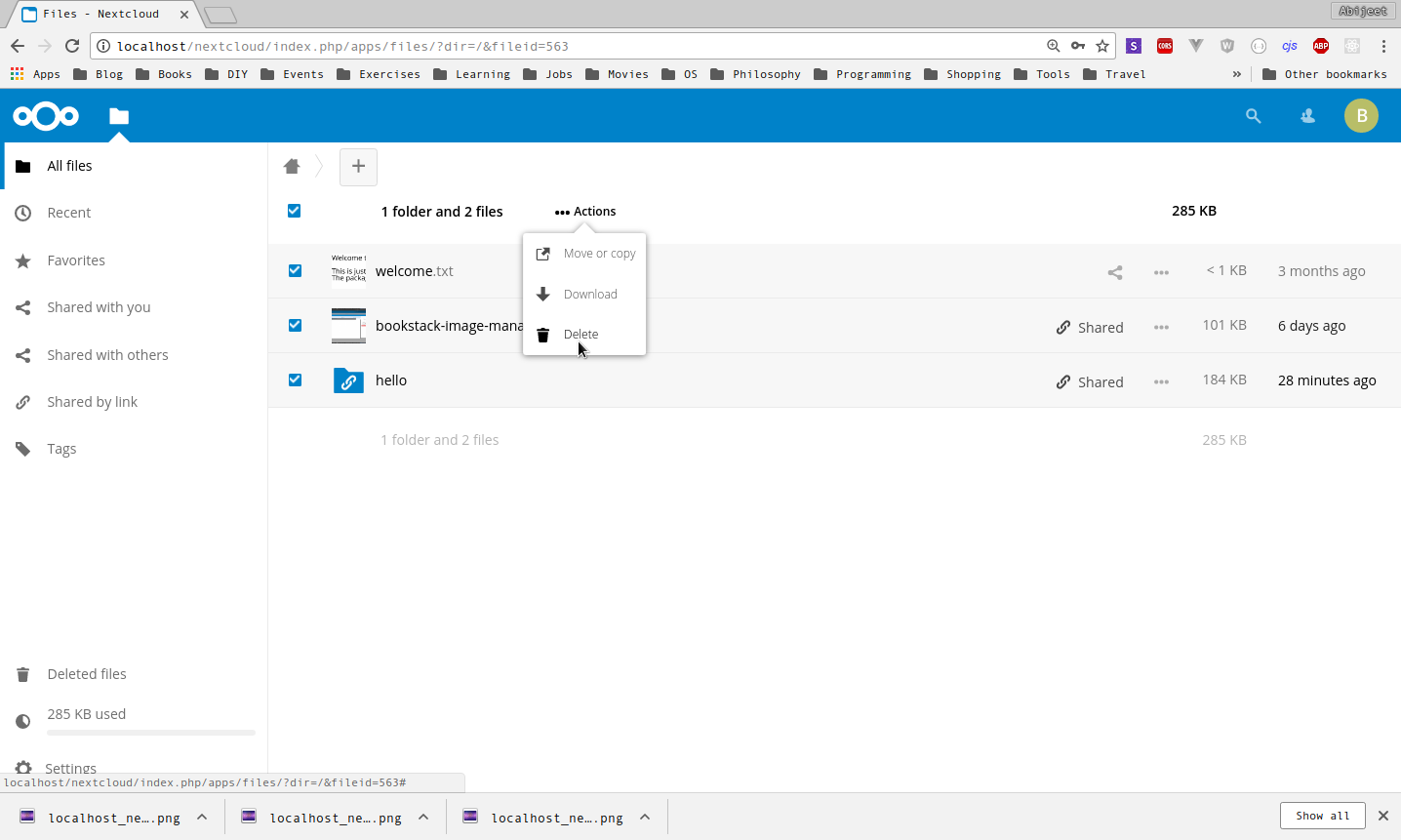Toggle the select-all files checkbox
Image resolution: width=1401 pixels, height=840 pixels.
coord(294,211)
